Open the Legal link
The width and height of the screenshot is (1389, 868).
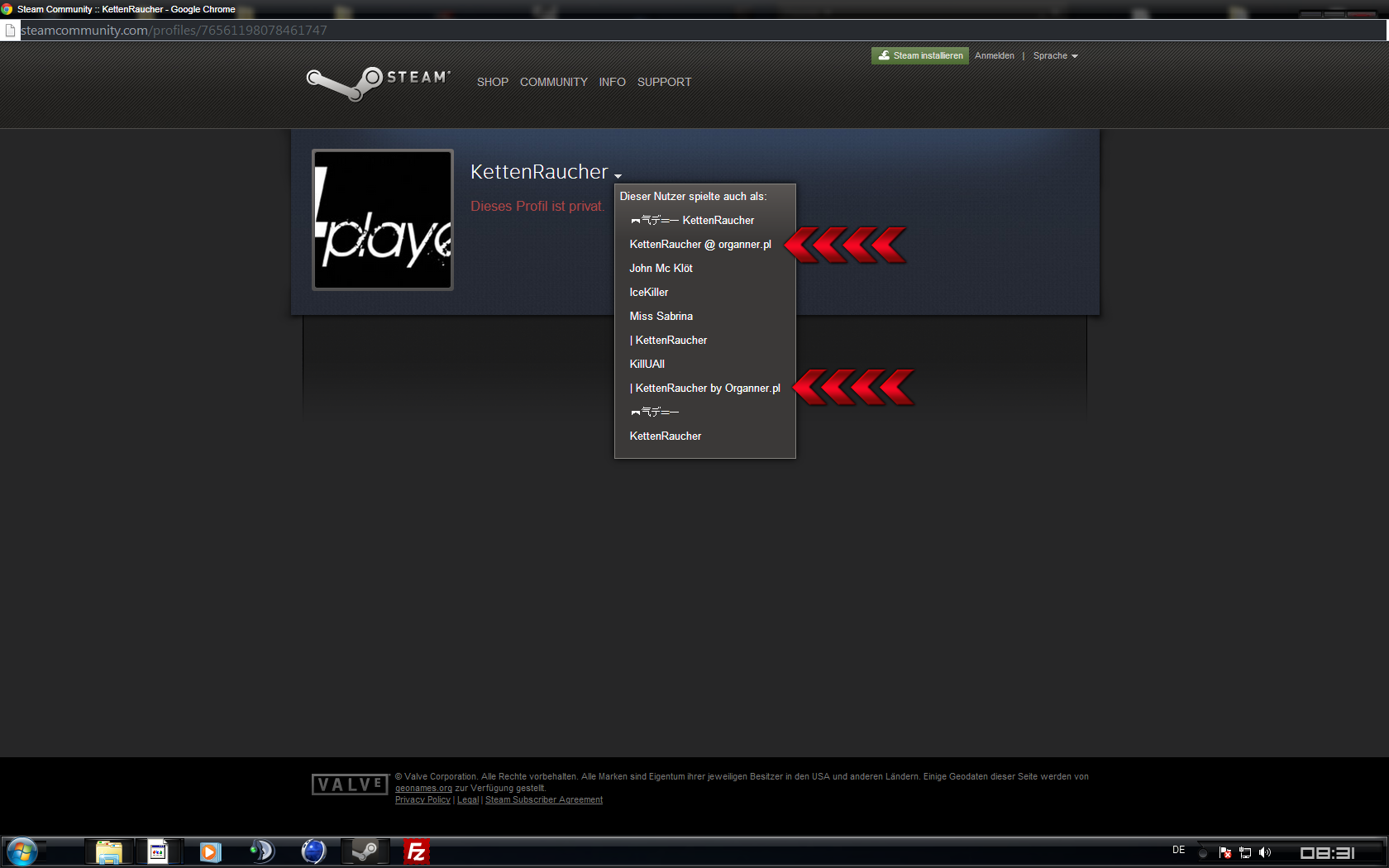point(468,799)
